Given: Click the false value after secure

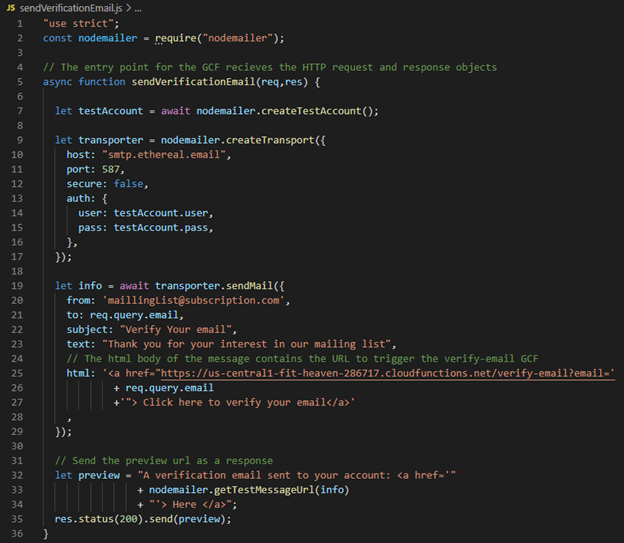Looking at the screenshot, I should pyautogui.click(x=129, y=184).
